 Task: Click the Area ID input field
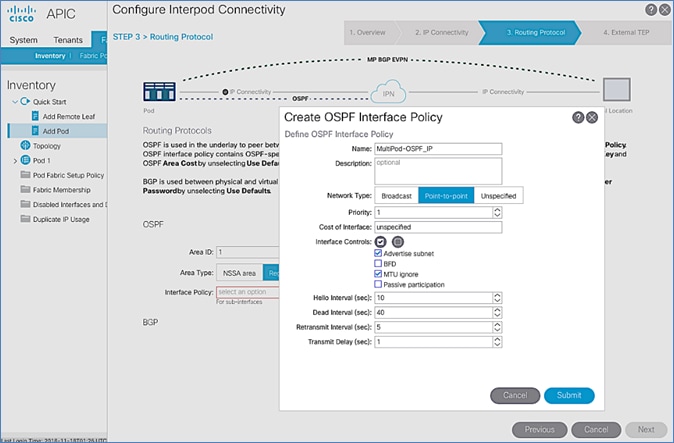(248, 252)
